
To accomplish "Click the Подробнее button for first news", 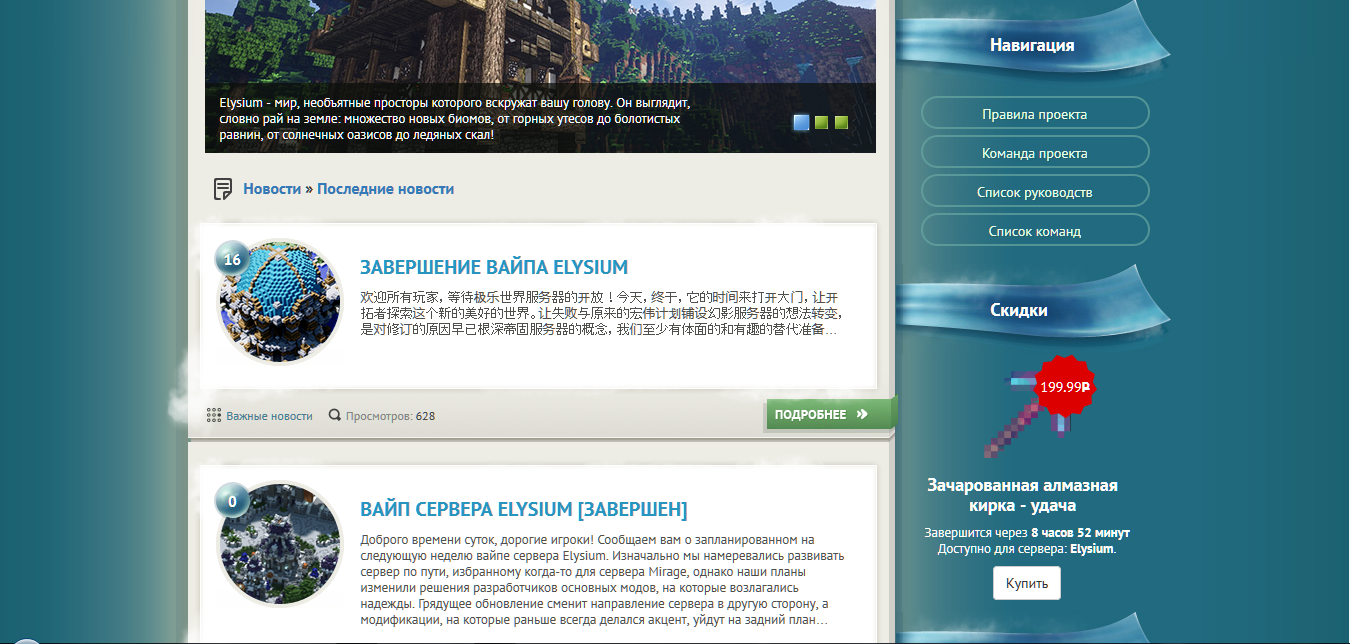I will point(832,414).
